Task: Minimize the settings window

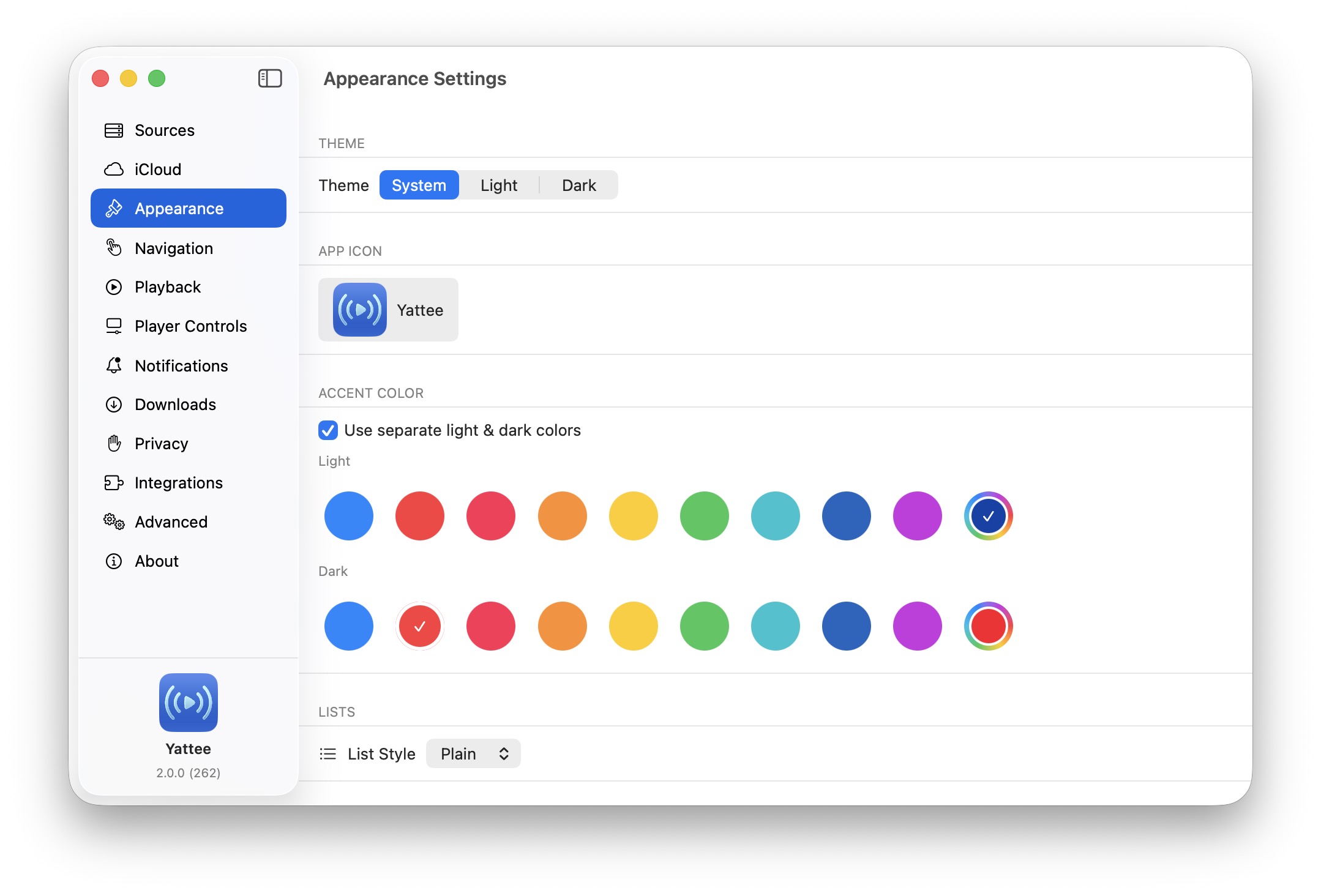Action: (x=129, y=78)
